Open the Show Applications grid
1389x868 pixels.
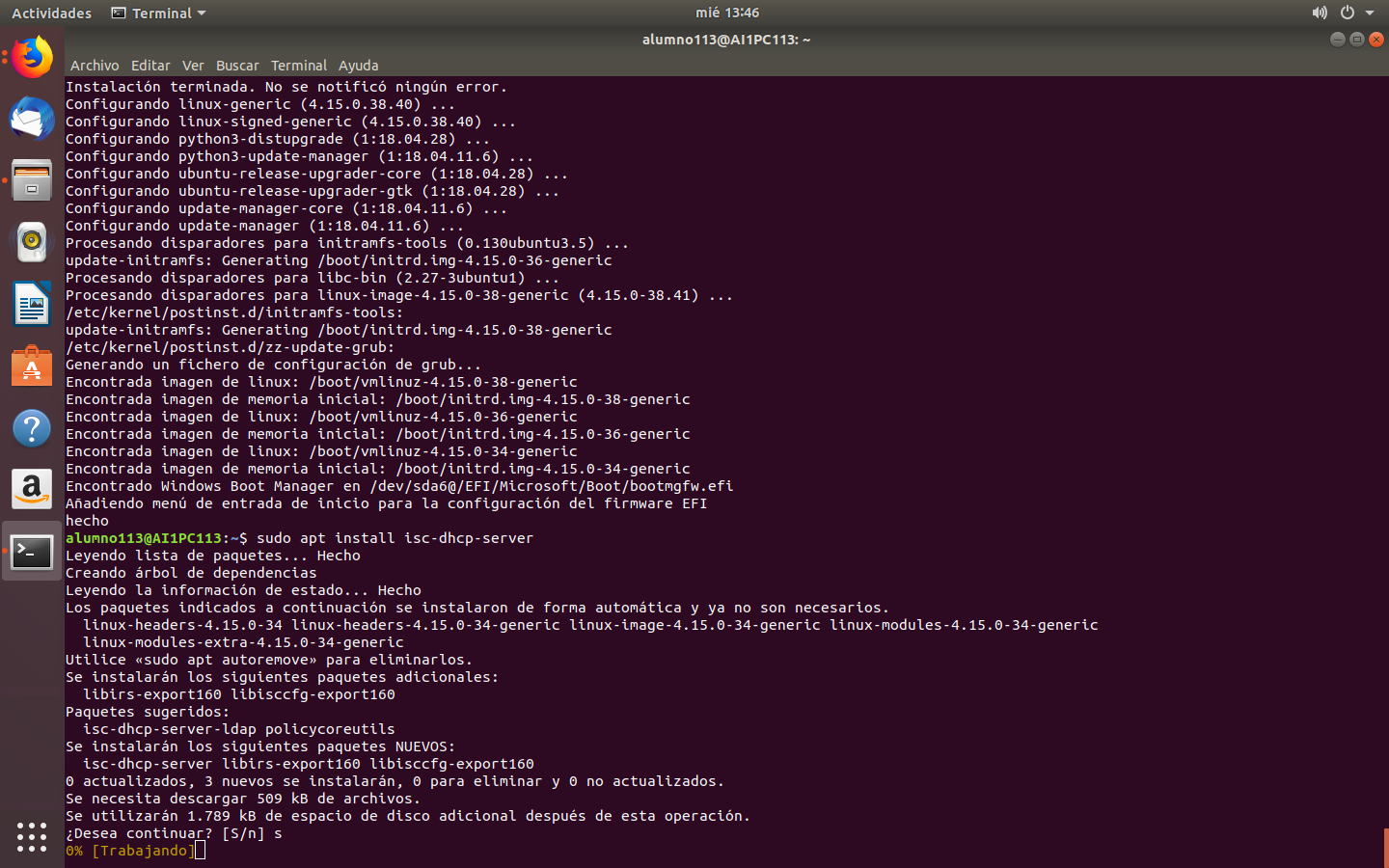(31, 837)
